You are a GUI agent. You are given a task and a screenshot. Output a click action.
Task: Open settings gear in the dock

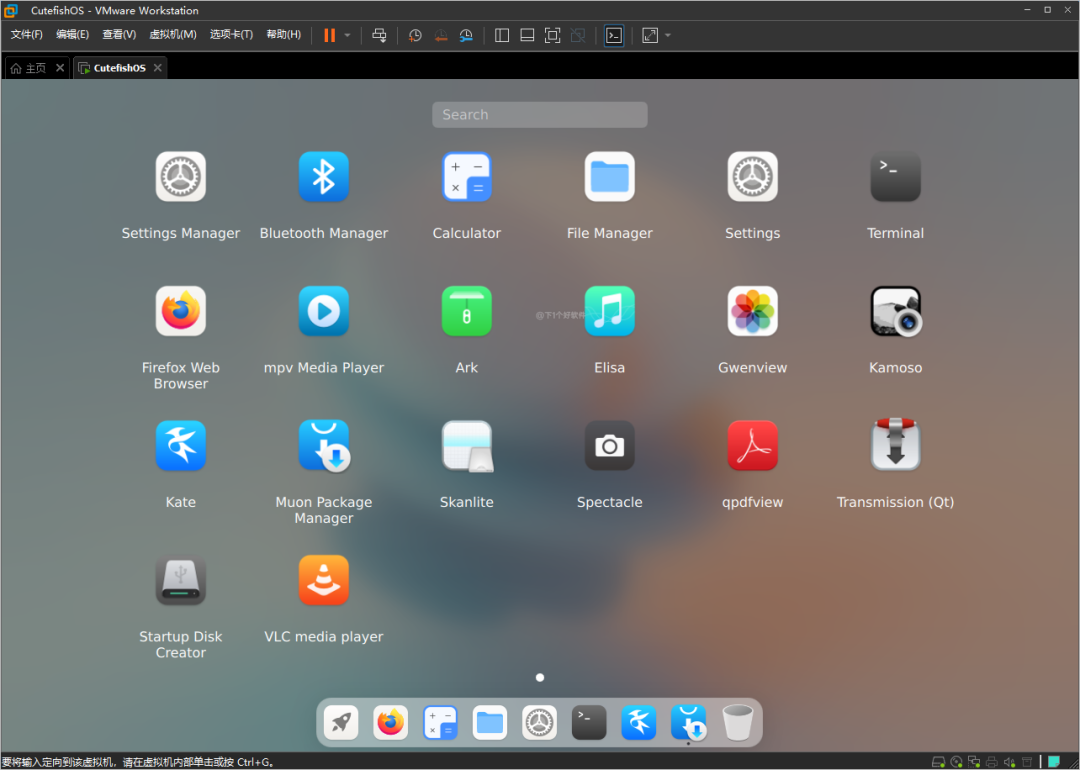[x=539, y=722]
